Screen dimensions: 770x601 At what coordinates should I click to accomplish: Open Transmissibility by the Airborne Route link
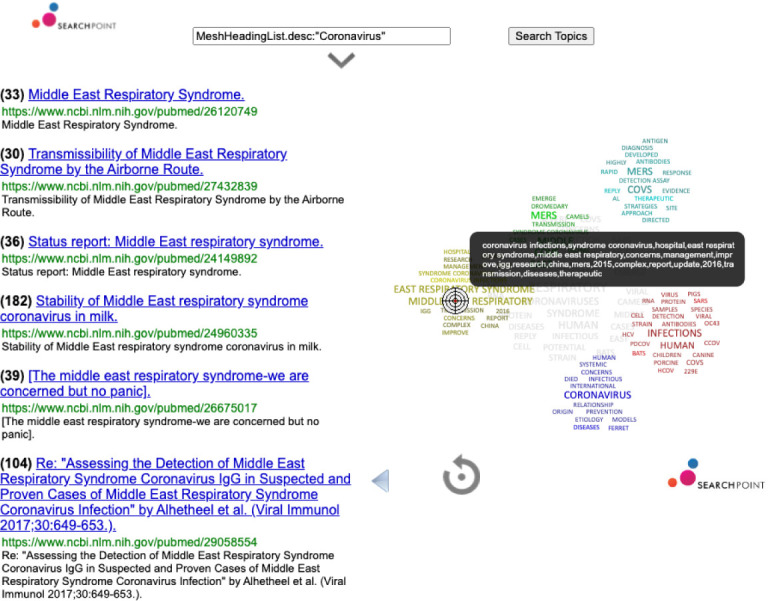coord(143,162)
